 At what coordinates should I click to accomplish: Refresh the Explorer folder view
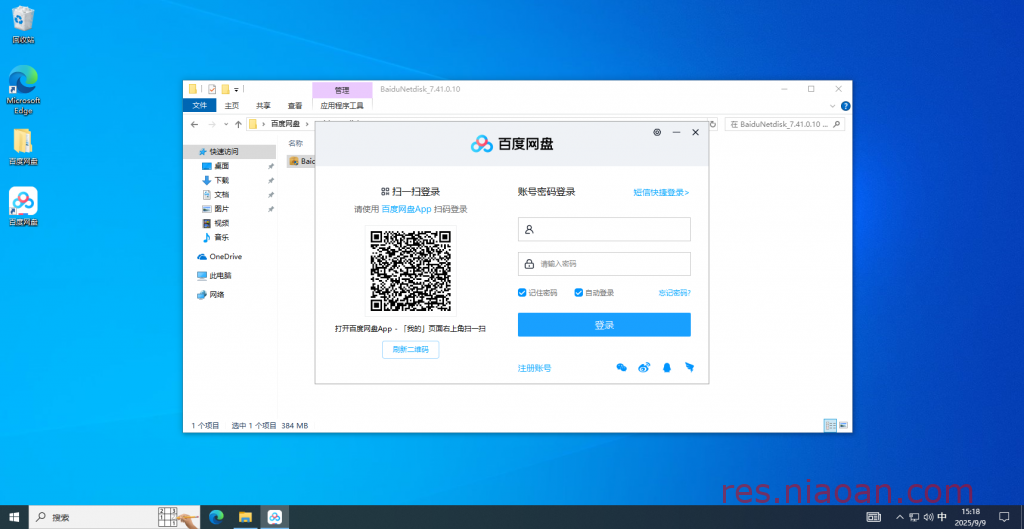[713, 124]
